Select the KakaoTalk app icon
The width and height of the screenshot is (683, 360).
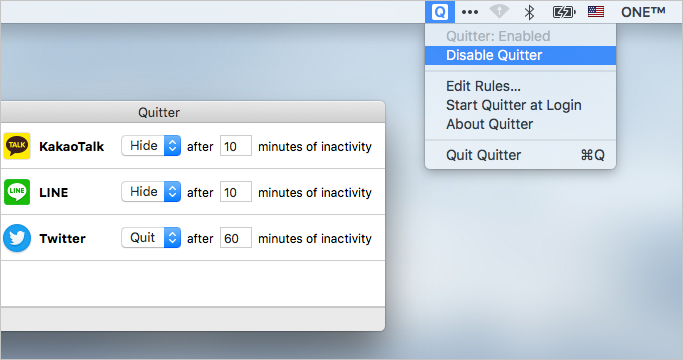tap(17, 146)
